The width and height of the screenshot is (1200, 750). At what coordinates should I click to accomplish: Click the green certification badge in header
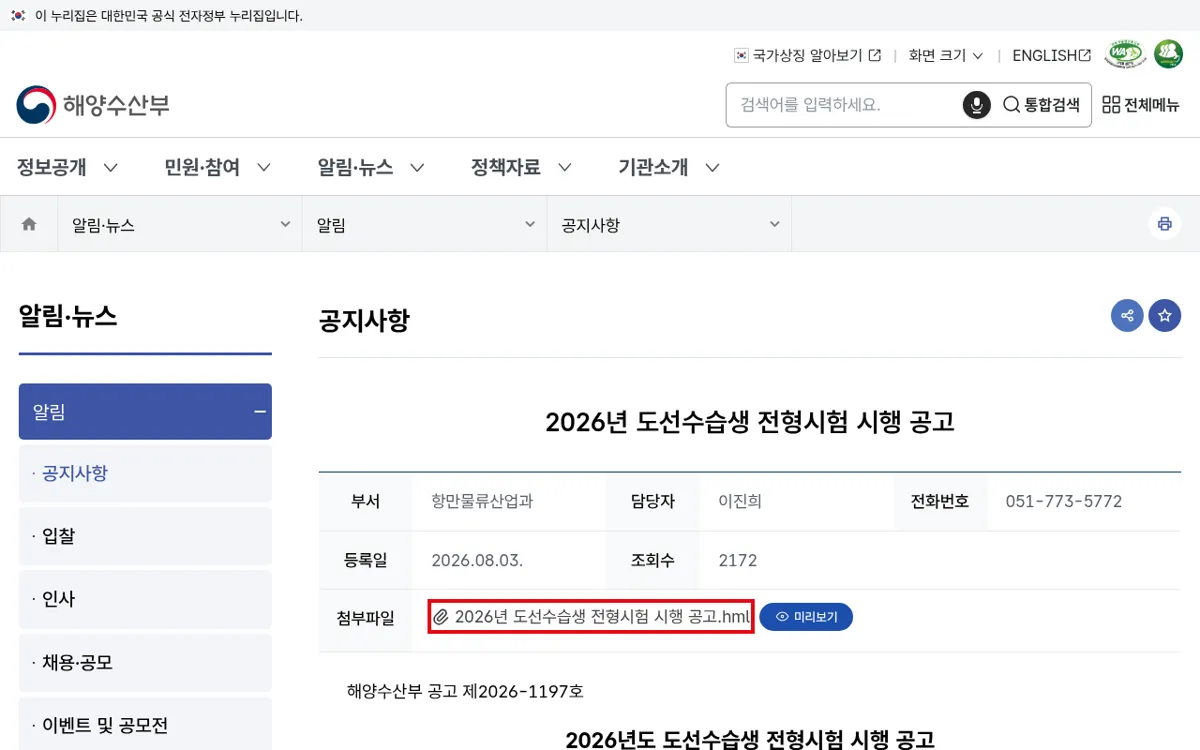point(1168,54)
